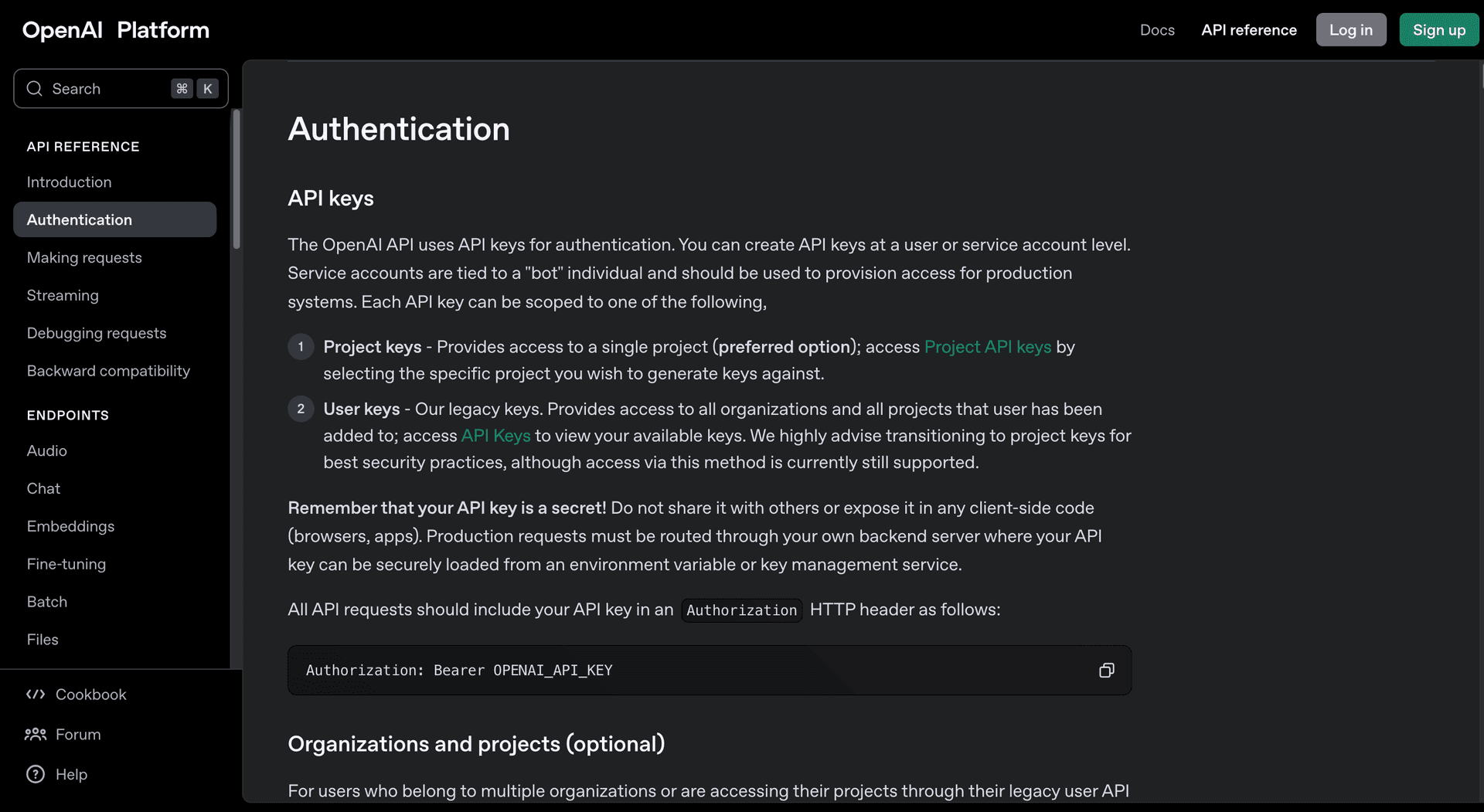Switch to API reference tab
The image size is (1484, 812).
(x=1248, y=30)
